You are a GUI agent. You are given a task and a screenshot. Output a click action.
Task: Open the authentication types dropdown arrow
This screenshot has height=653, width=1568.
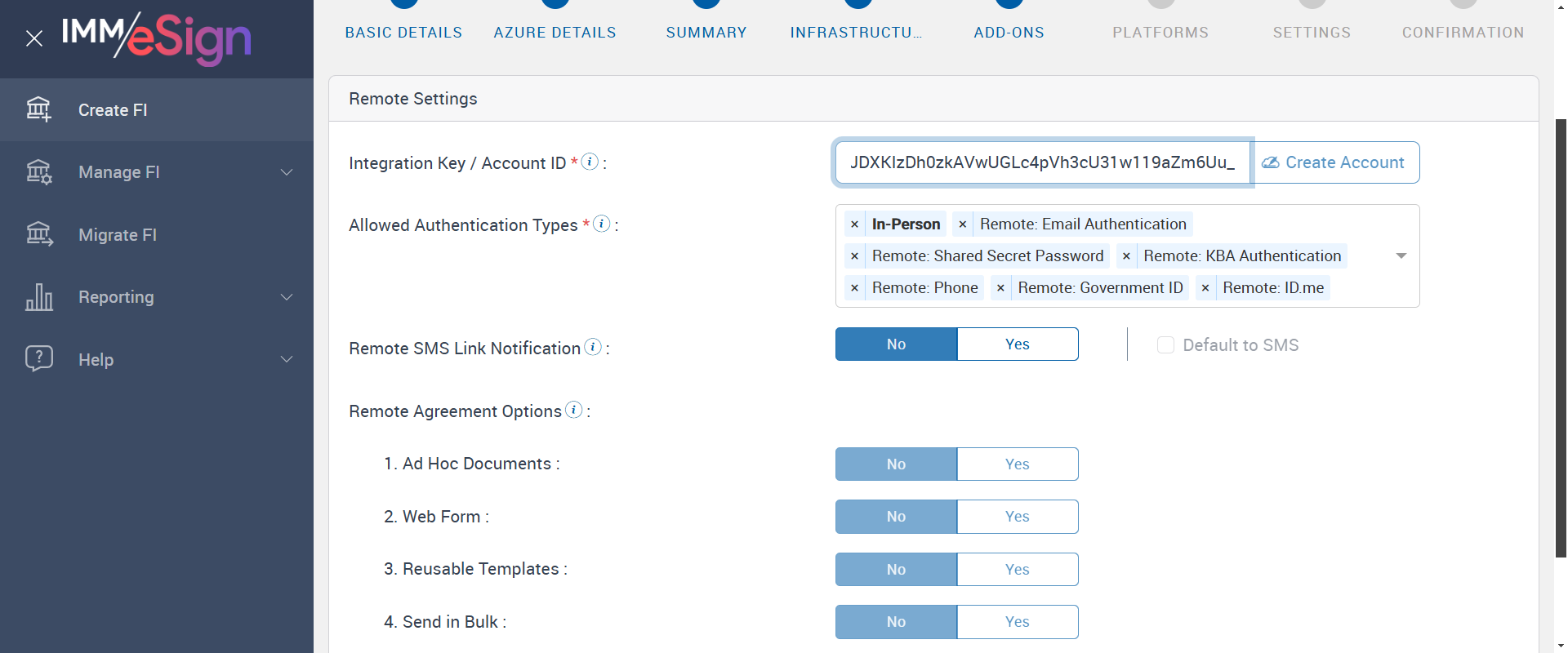tap(1401, 256)
